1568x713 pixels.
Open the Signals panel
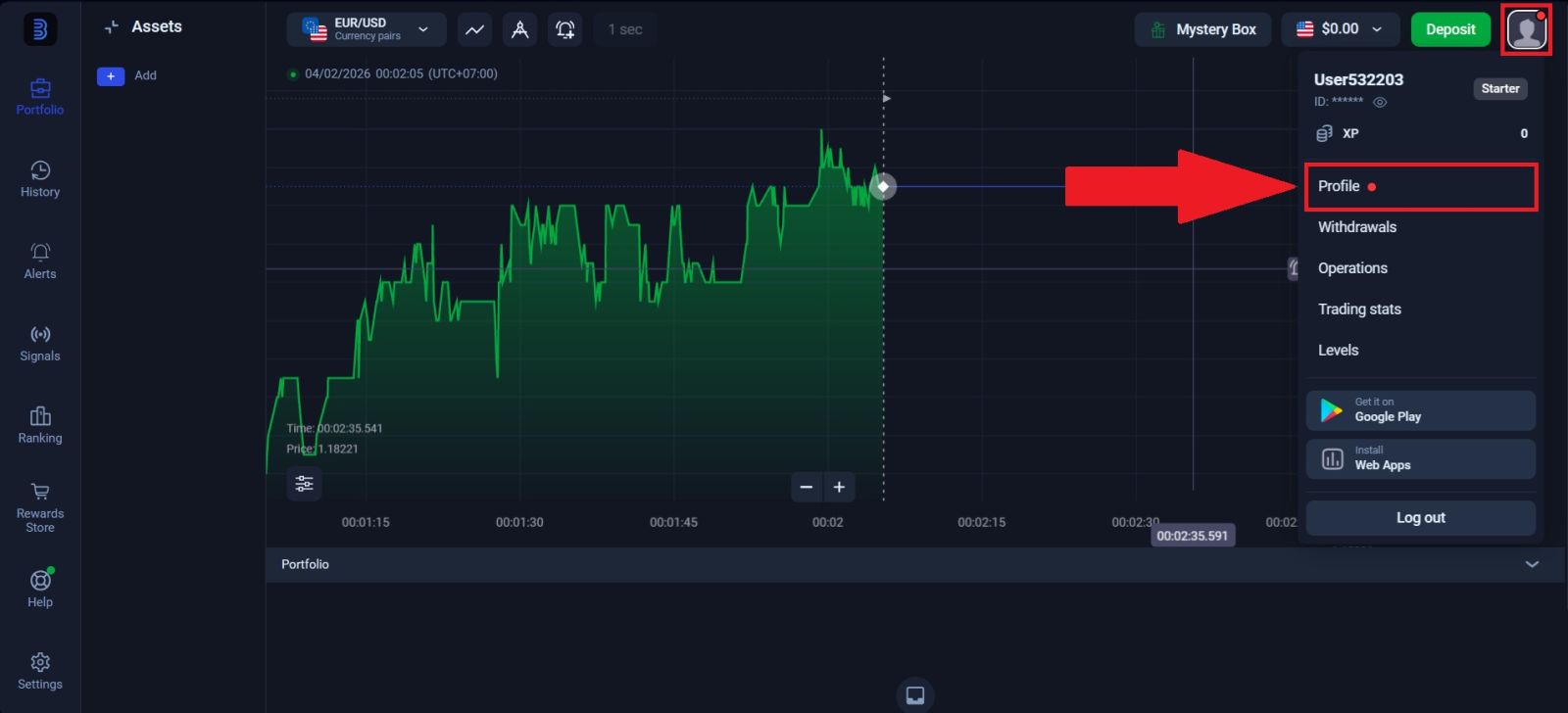[40, 343]
